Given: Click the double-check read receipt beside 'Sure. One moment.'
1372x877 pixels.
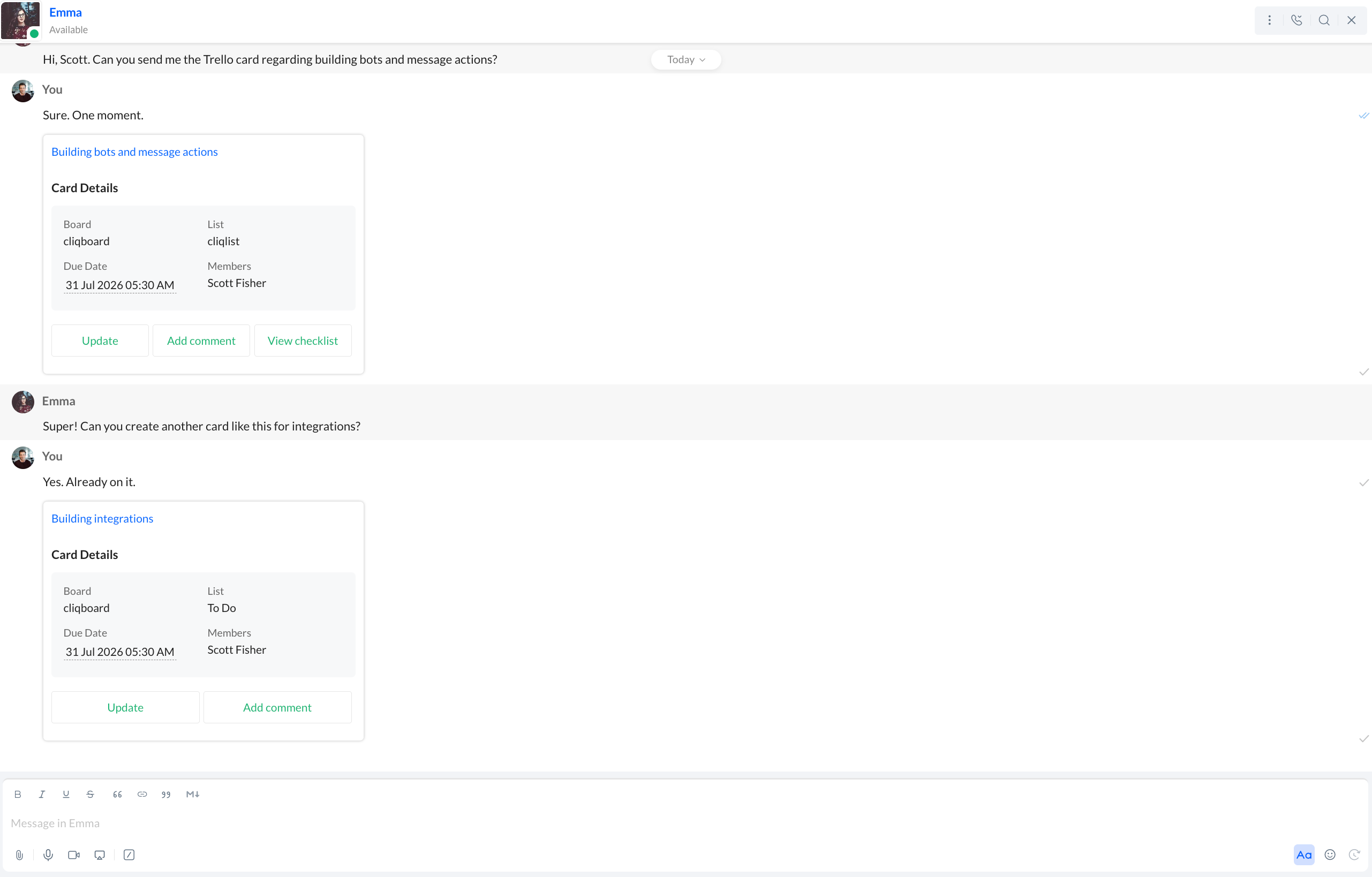Looking at the screenshot, I should coord(1363,116).
